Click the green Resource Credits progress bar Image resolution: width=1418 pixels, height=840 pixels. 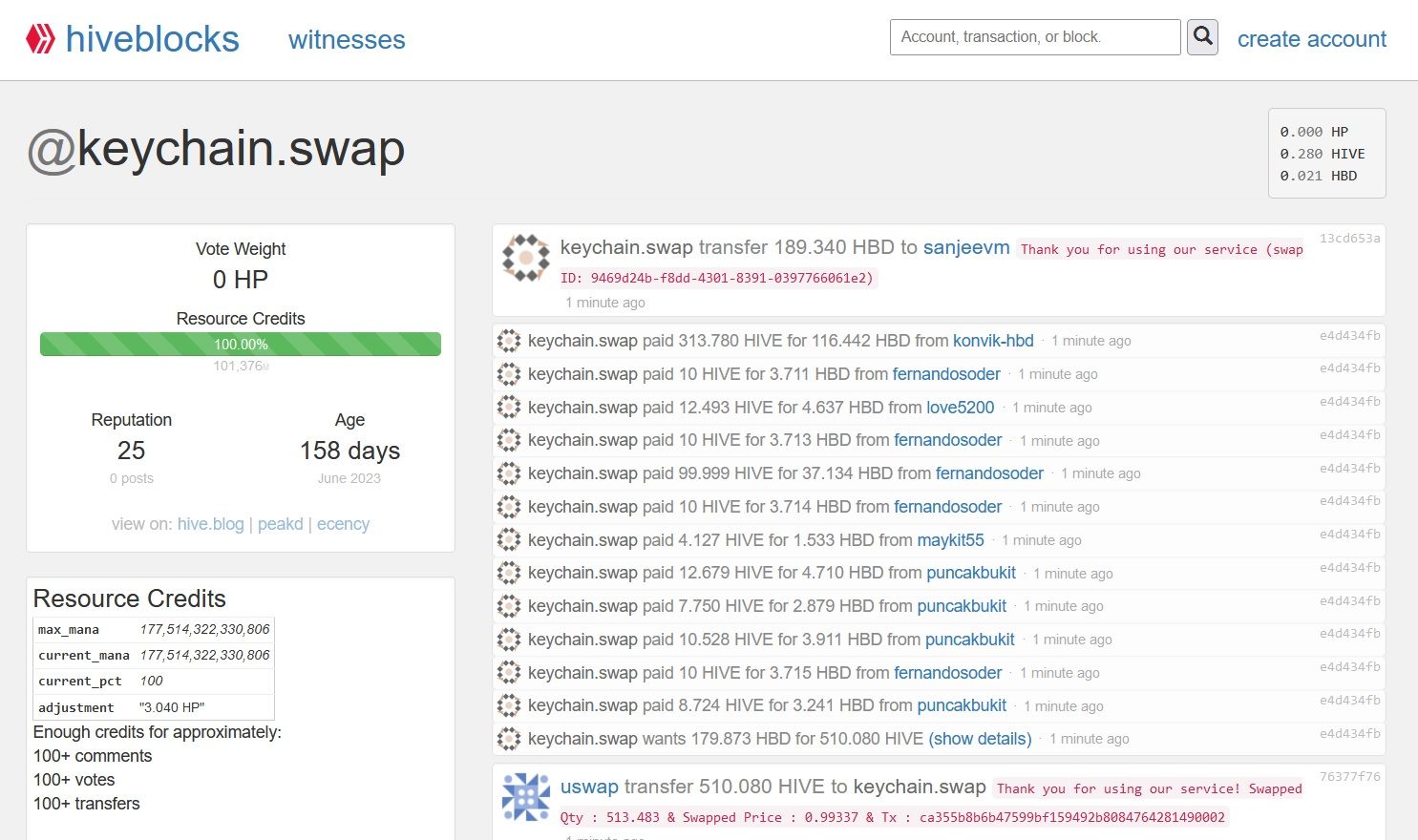click(x=241, y=344)
